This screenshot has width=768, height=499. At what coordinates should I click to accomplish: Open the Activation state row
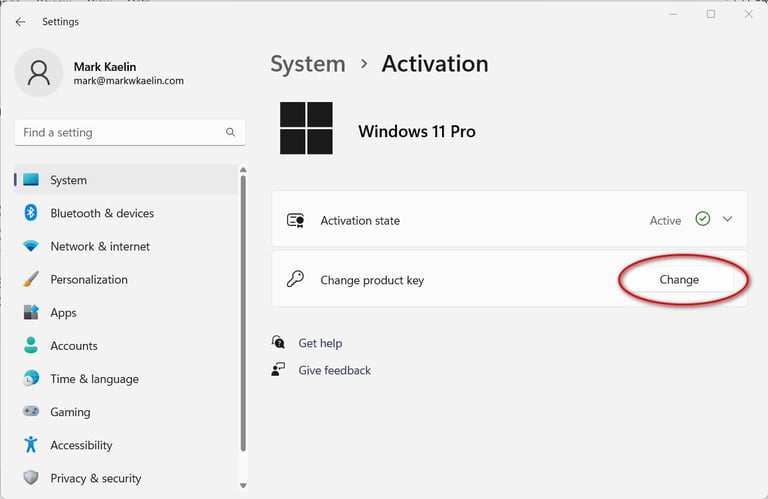[480, 220]
